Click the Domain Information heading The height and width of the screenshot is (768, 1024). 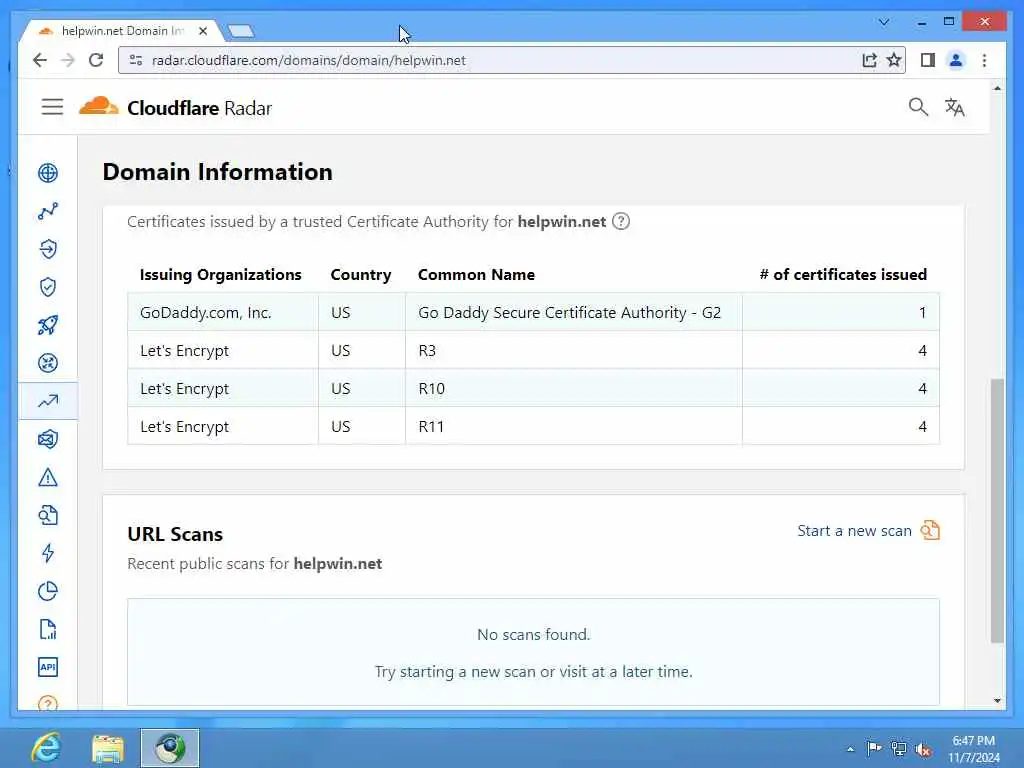[x=217, y=172]
